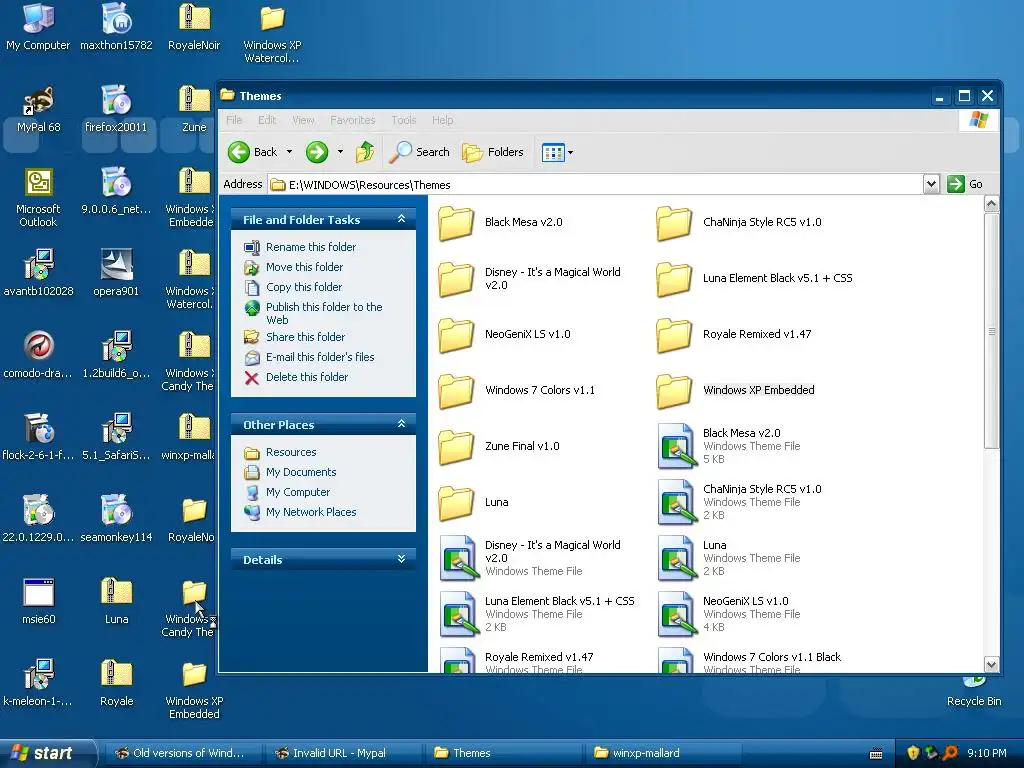Viewport: 1024px width, 768px height.
Task: Click the Back arrow icon in Themes window
Action: (238, 152)
